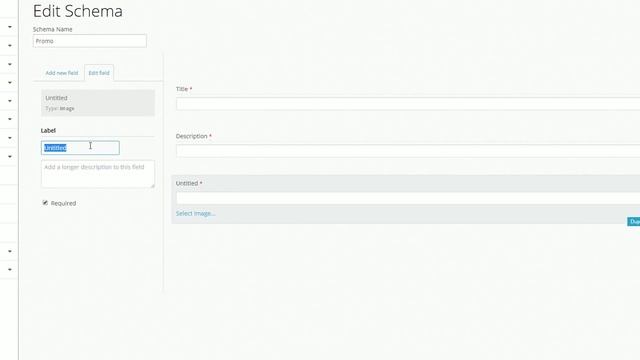Click the Description field input
Viewport: 640px width, 360px height.
click(408, 151)
